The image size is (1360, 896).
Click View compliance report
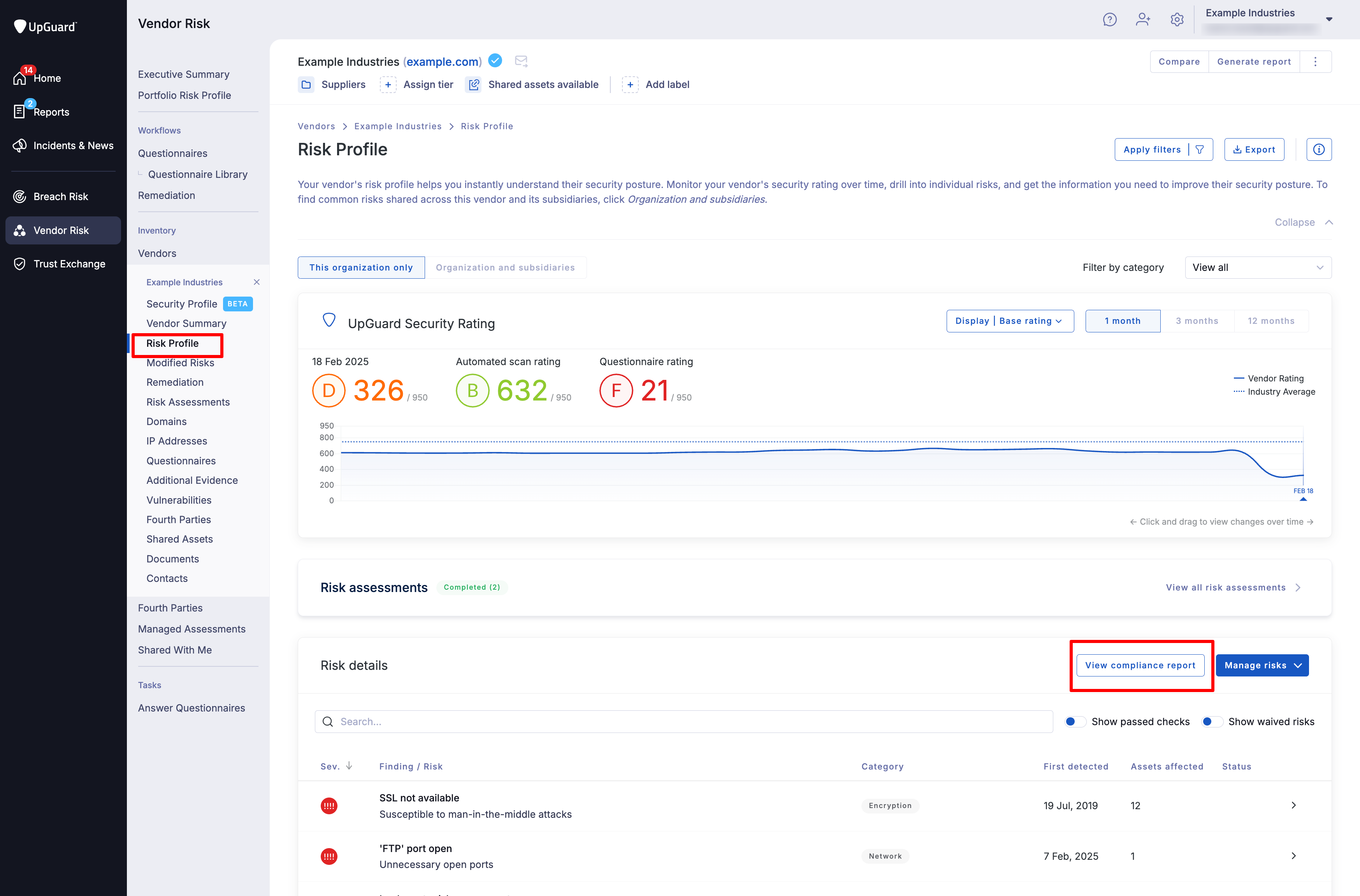1140,665
